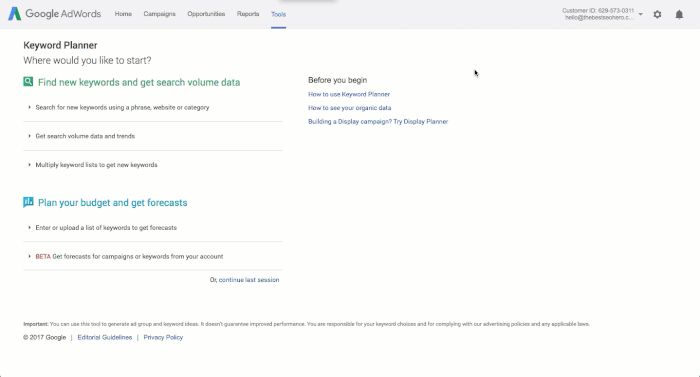Go to the Home tab
Image resolution: width=700 pixels, height=377 pixels.
[123, 14]
